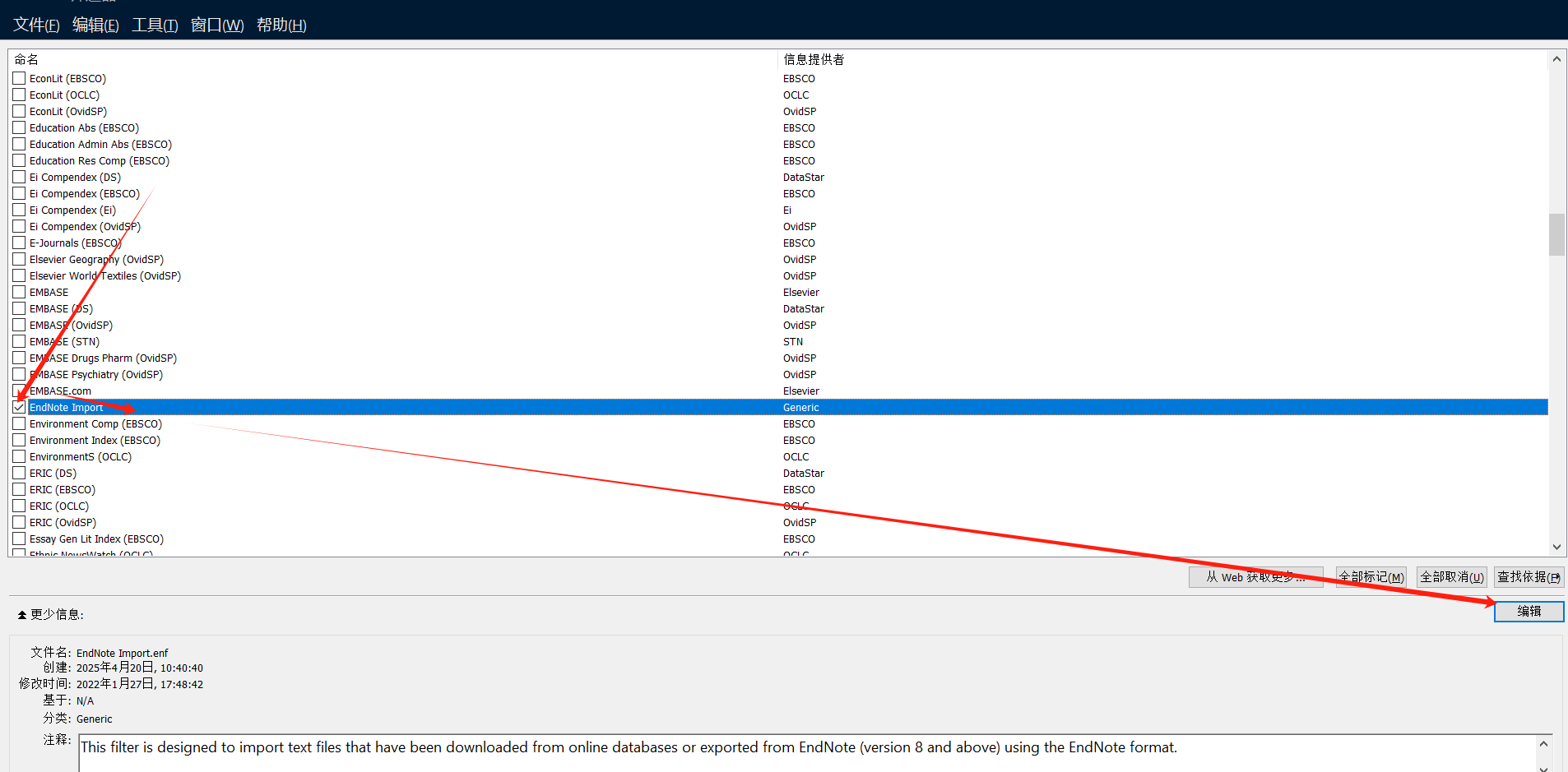Select the EMBASE Psychiatry (OvidSP) row
This screenshot has height=772, width=1568.
point(779,374)
